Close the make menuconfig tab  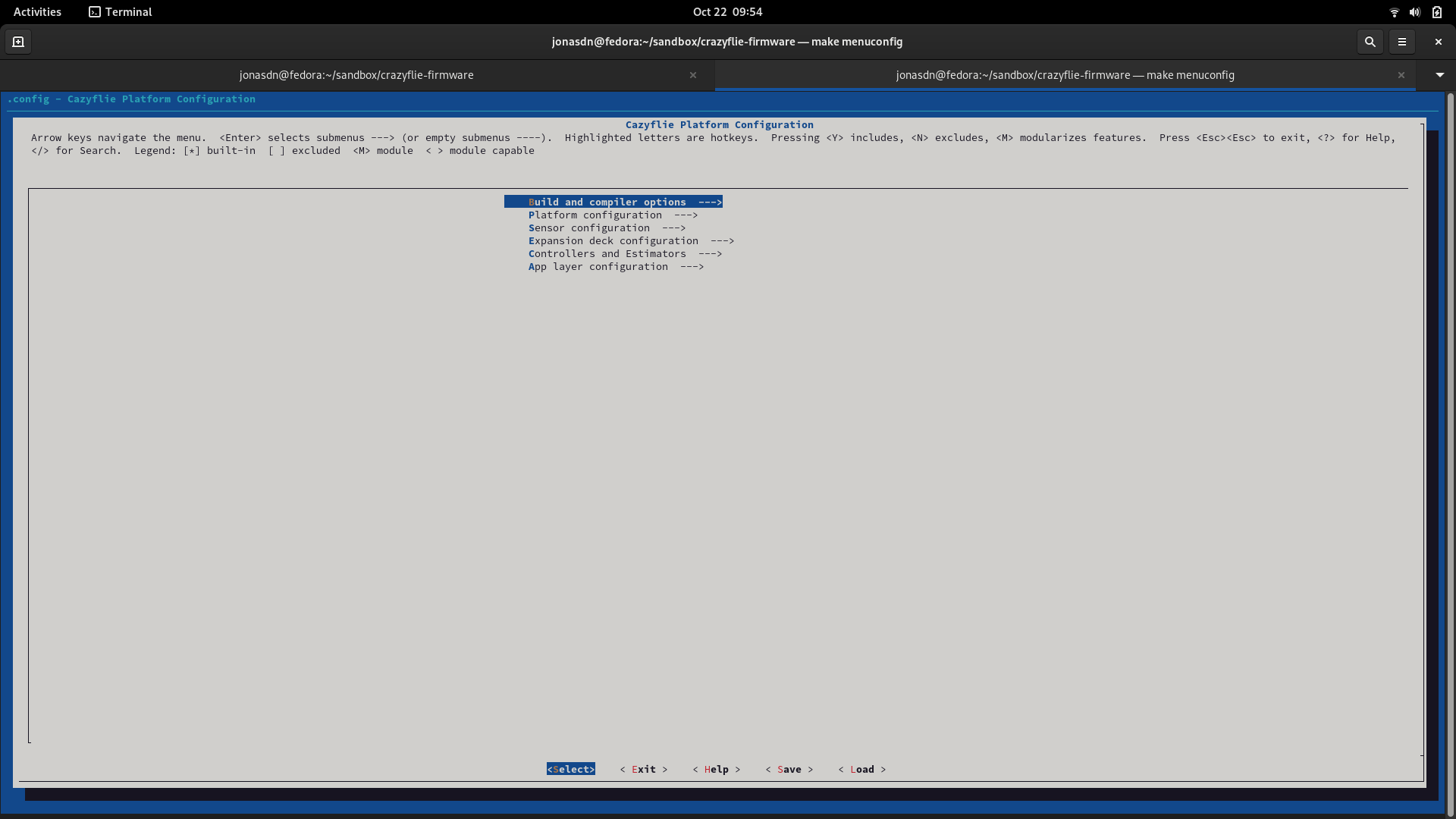(x=1401, y=75)
